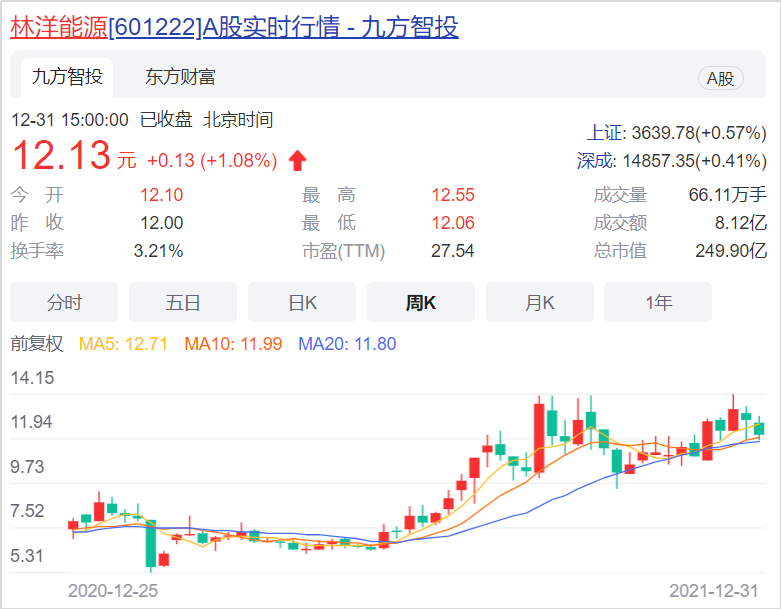Click the 2020-12-25 date label
This screenshot has width=781, height=609.
click(x=113, y=591)
